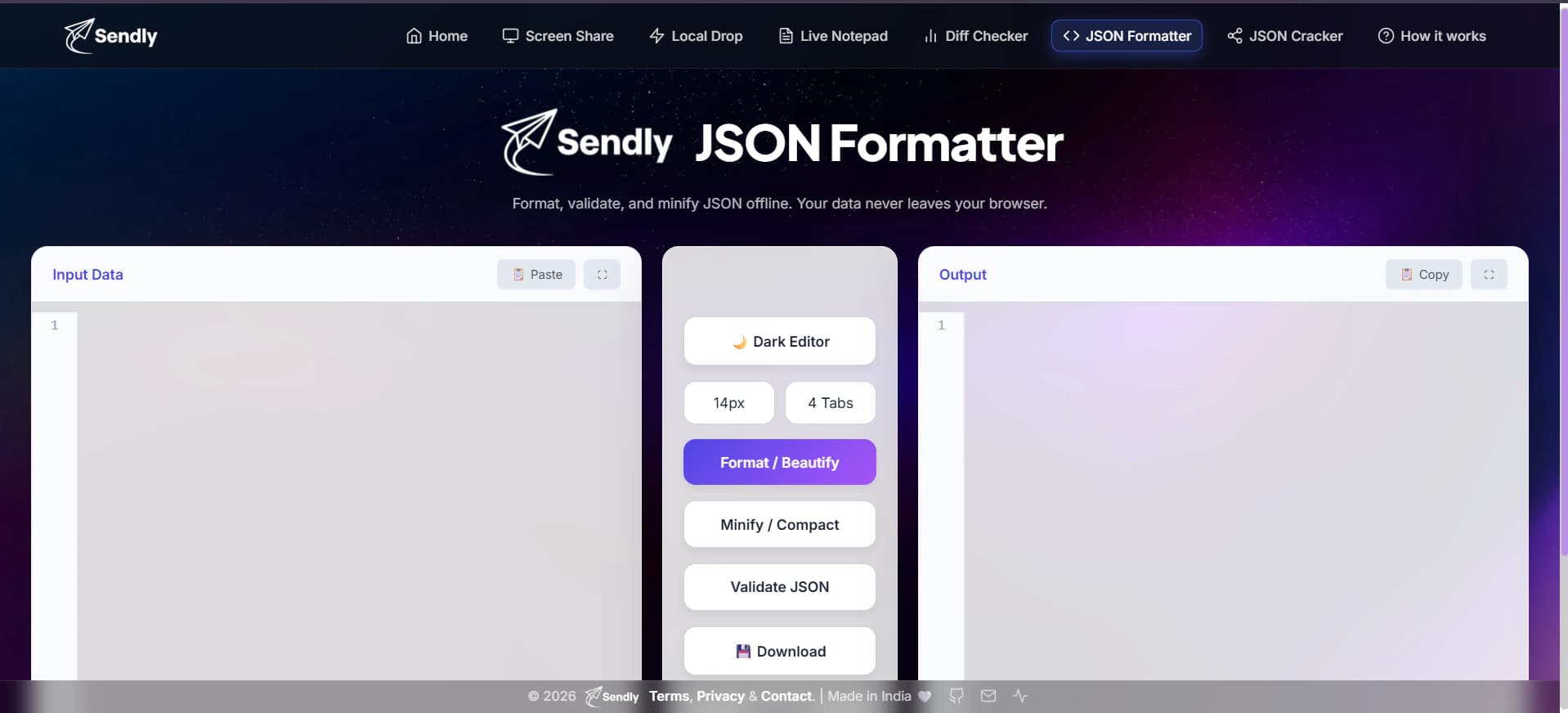The height and width of the screenshot is (713, 1568).
Task: Open the GitHub icon in footer
Action: [956, 696]
